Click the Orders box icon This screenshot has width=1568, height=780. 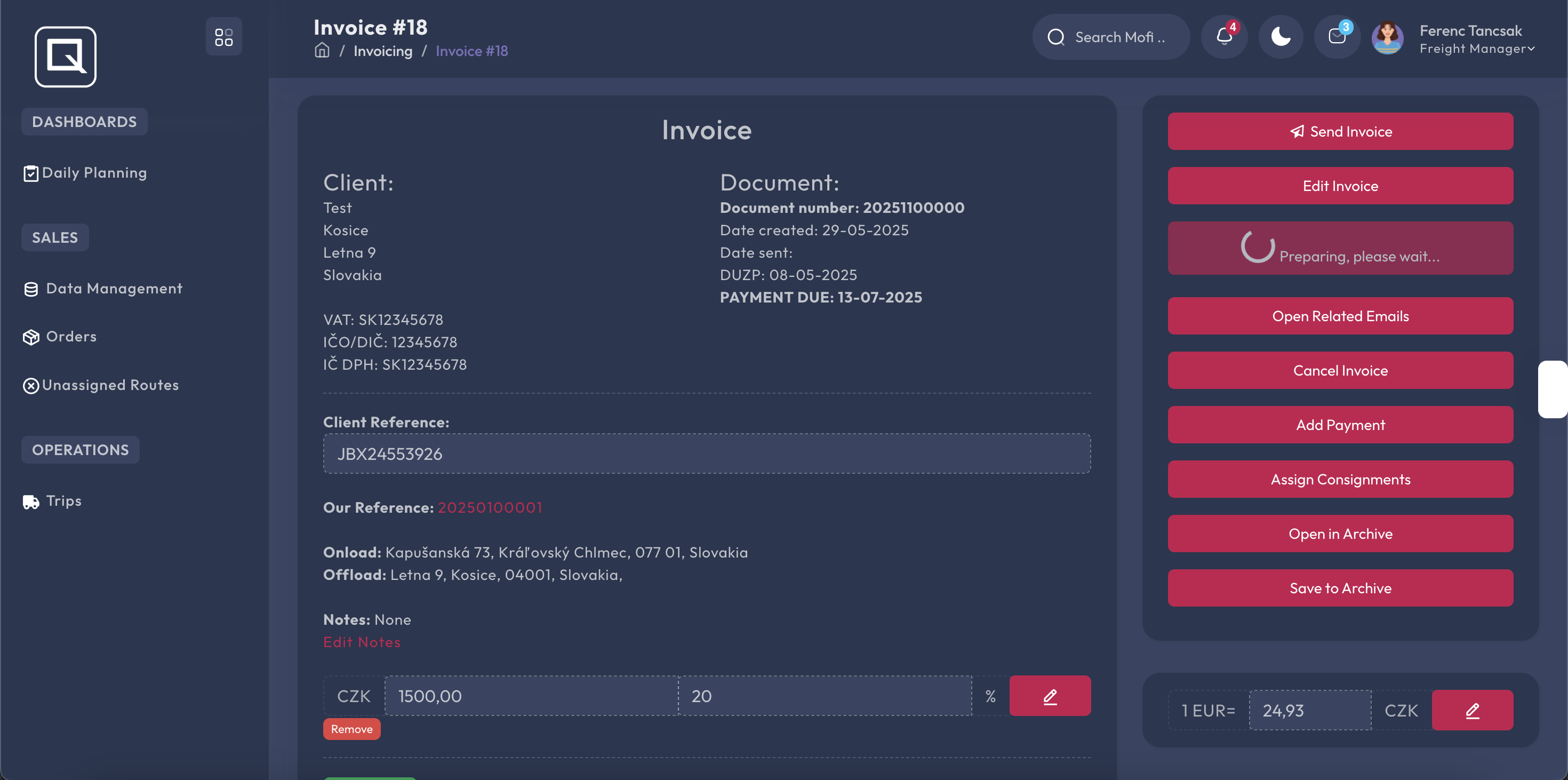point(30,337)
